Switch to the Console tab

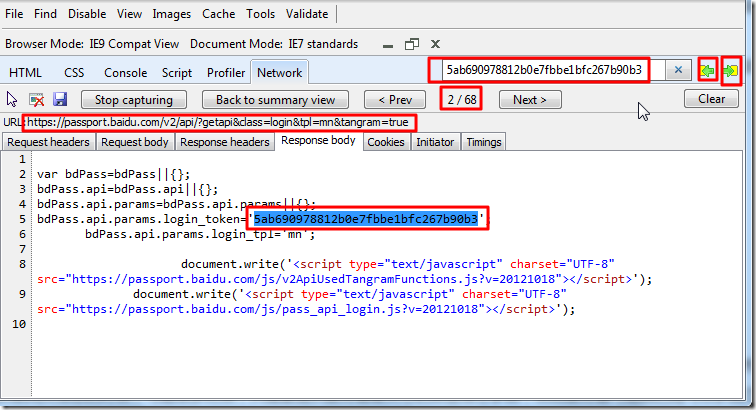point(125,73)
